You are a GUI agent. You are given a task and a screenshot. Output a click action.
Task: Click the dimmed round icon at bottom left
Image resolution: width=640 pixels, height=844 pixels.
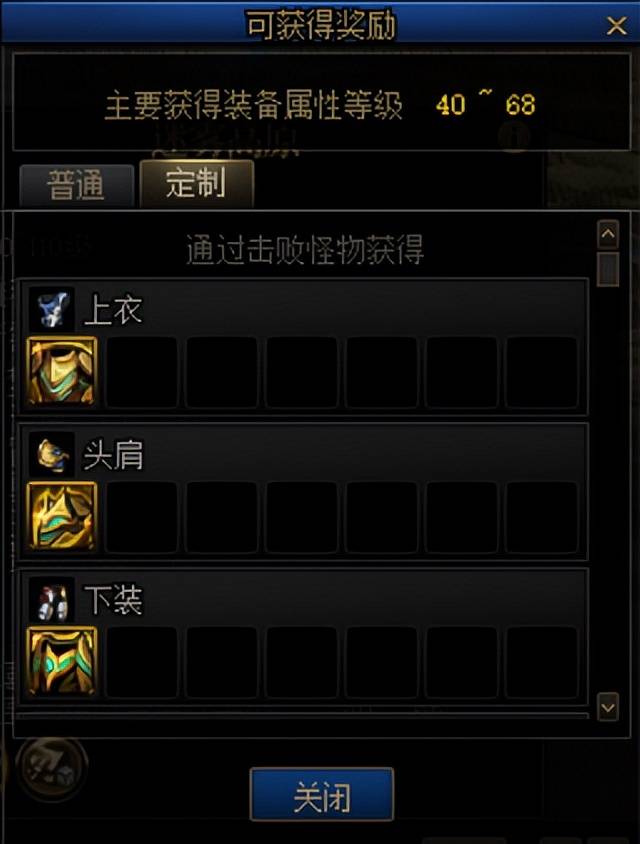(52, 770)
